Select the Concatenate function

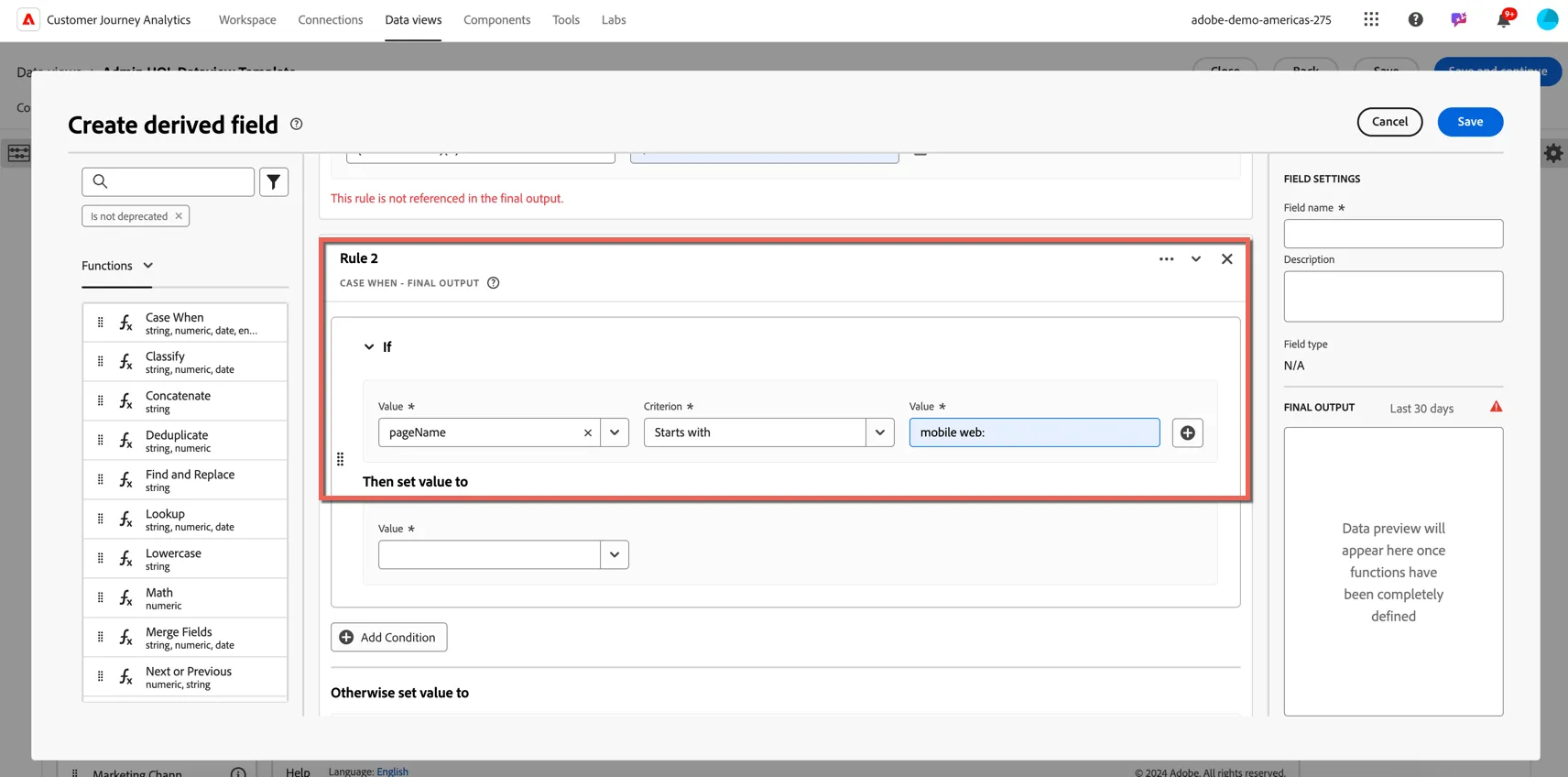185,401
